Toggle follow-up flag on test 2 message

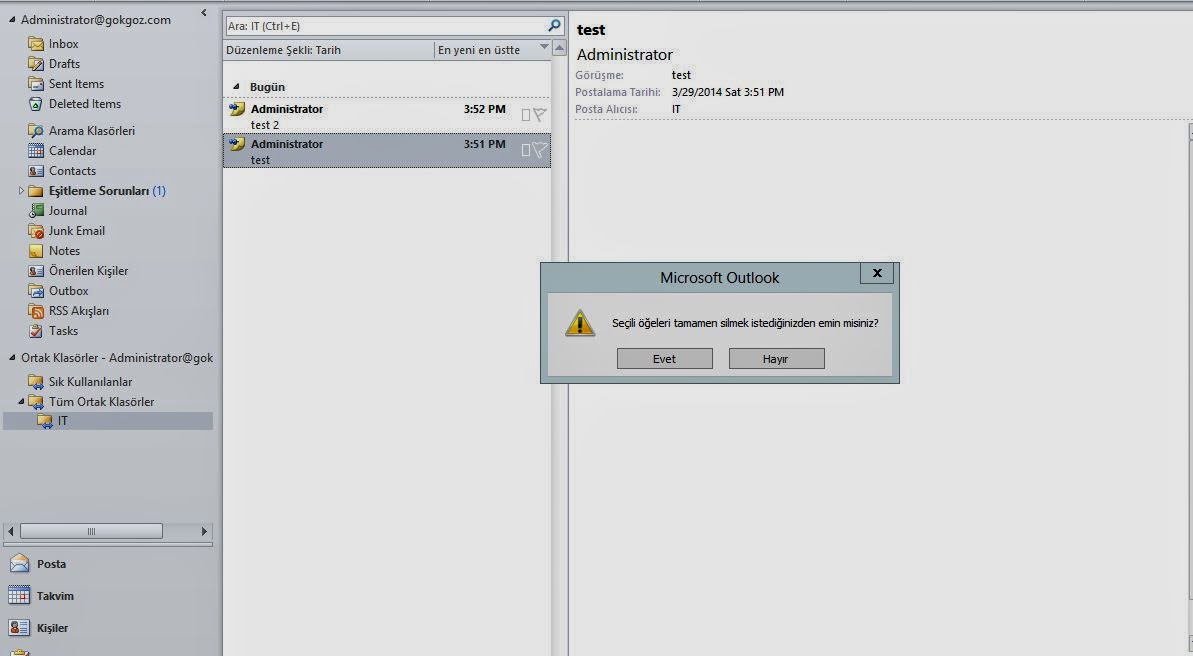coord(540,115)
